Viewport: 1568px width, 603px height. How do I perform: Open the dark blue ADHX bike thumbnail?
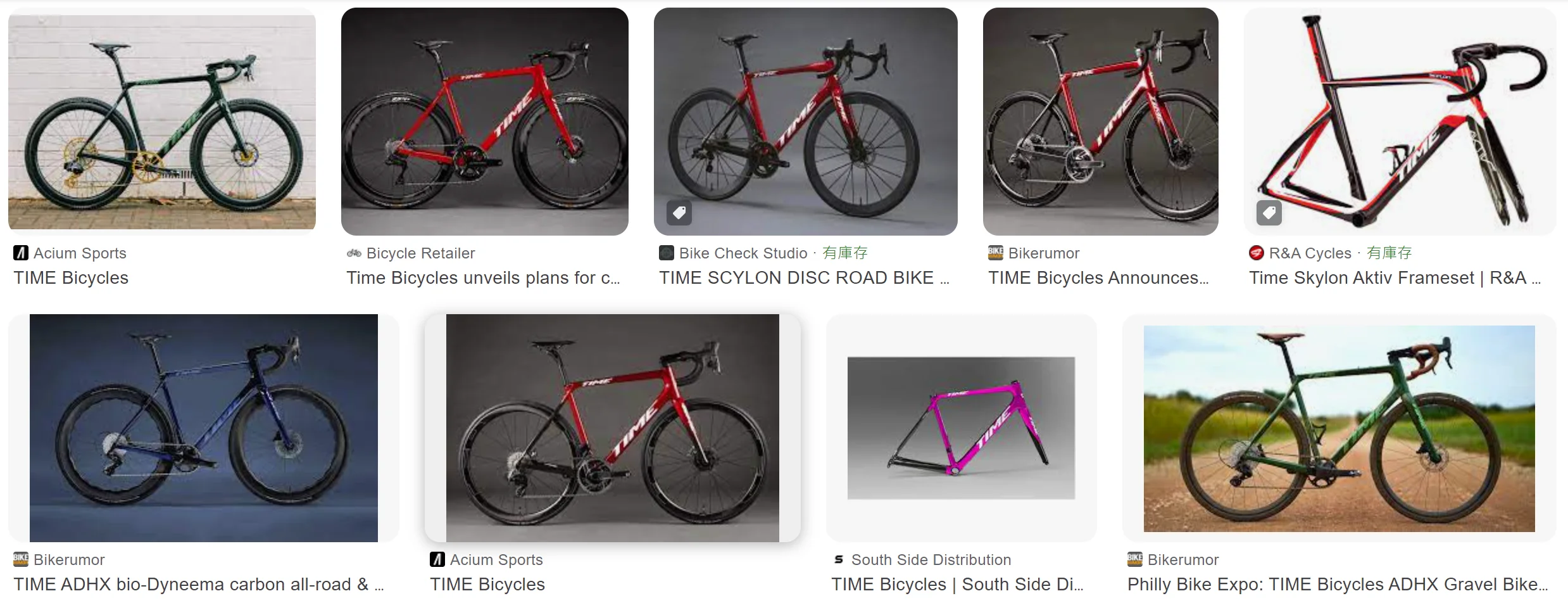[x=204, y=428]
